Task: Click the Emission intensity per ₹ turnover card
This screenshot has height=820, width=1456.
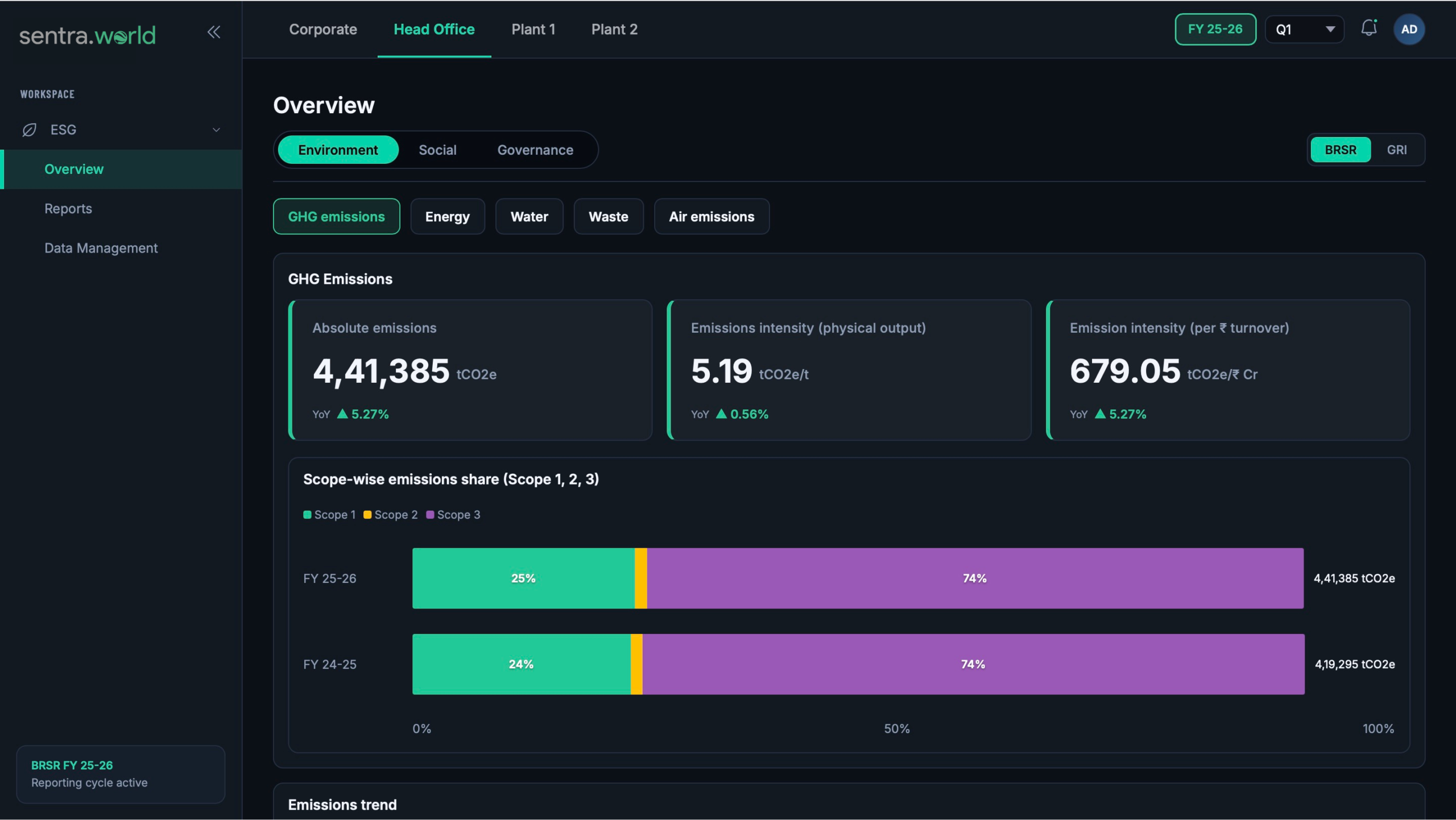Action: [x=1228, y=370]
